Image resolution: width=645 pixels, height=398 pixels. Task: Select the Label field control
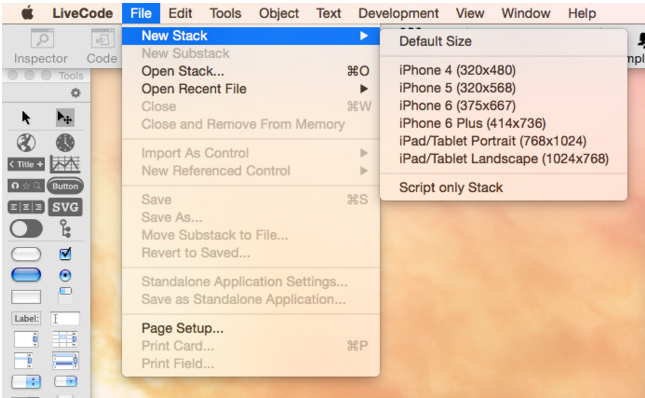pyautogui.click(x=26, y=318)
